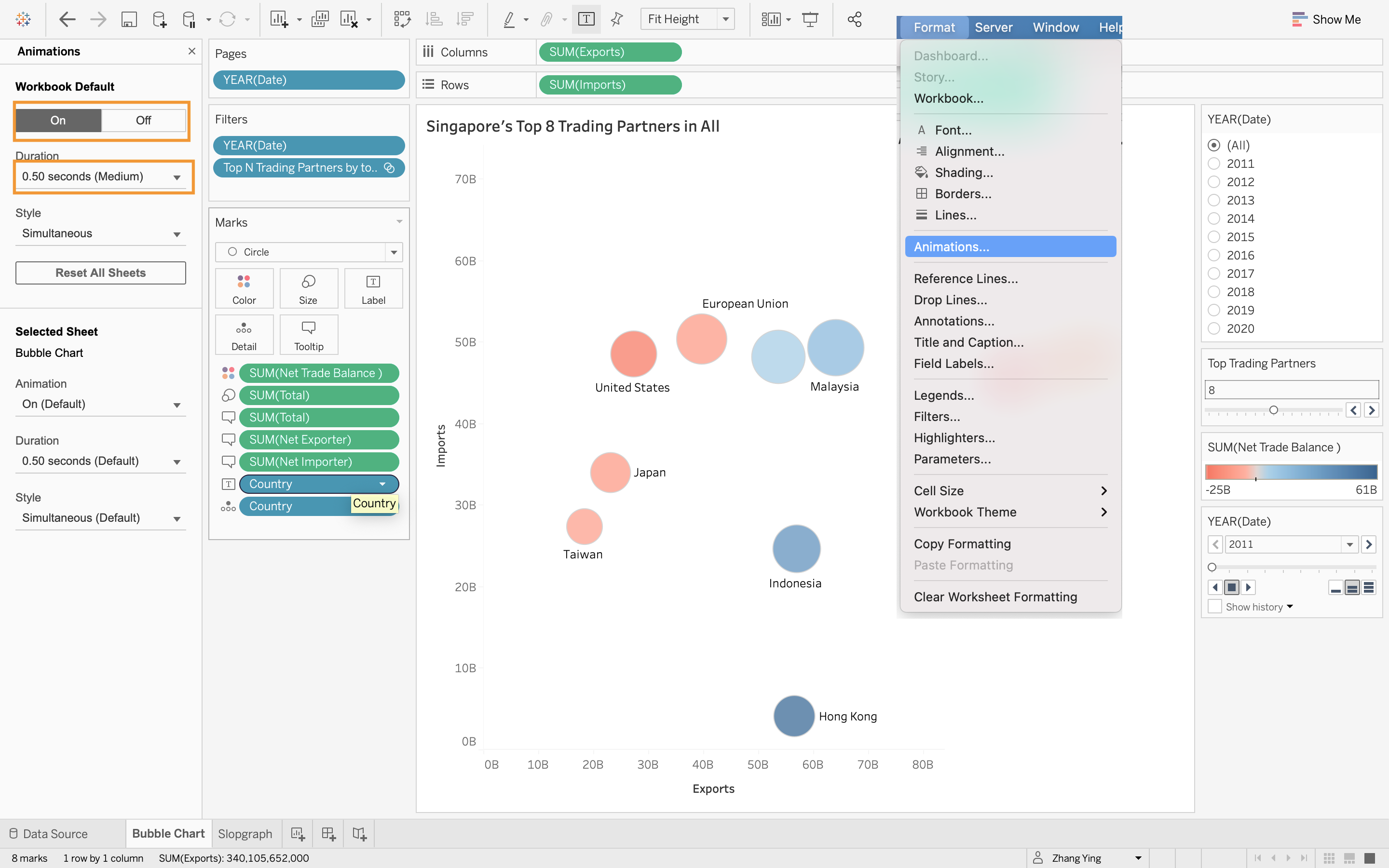
Task: Open the Fit Height view dropdown
Action: tap(726, 19)
